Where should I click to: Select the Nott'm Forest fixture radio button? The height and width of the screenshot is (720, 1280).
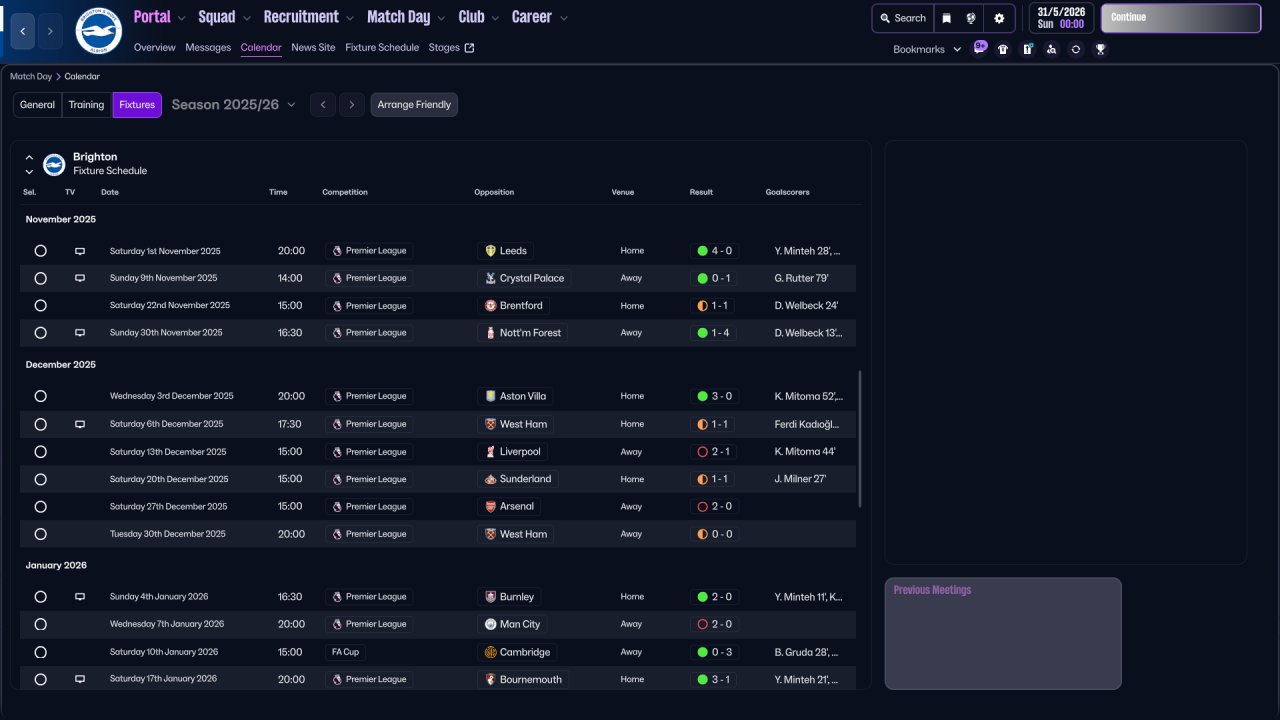[x=40, y=333]
